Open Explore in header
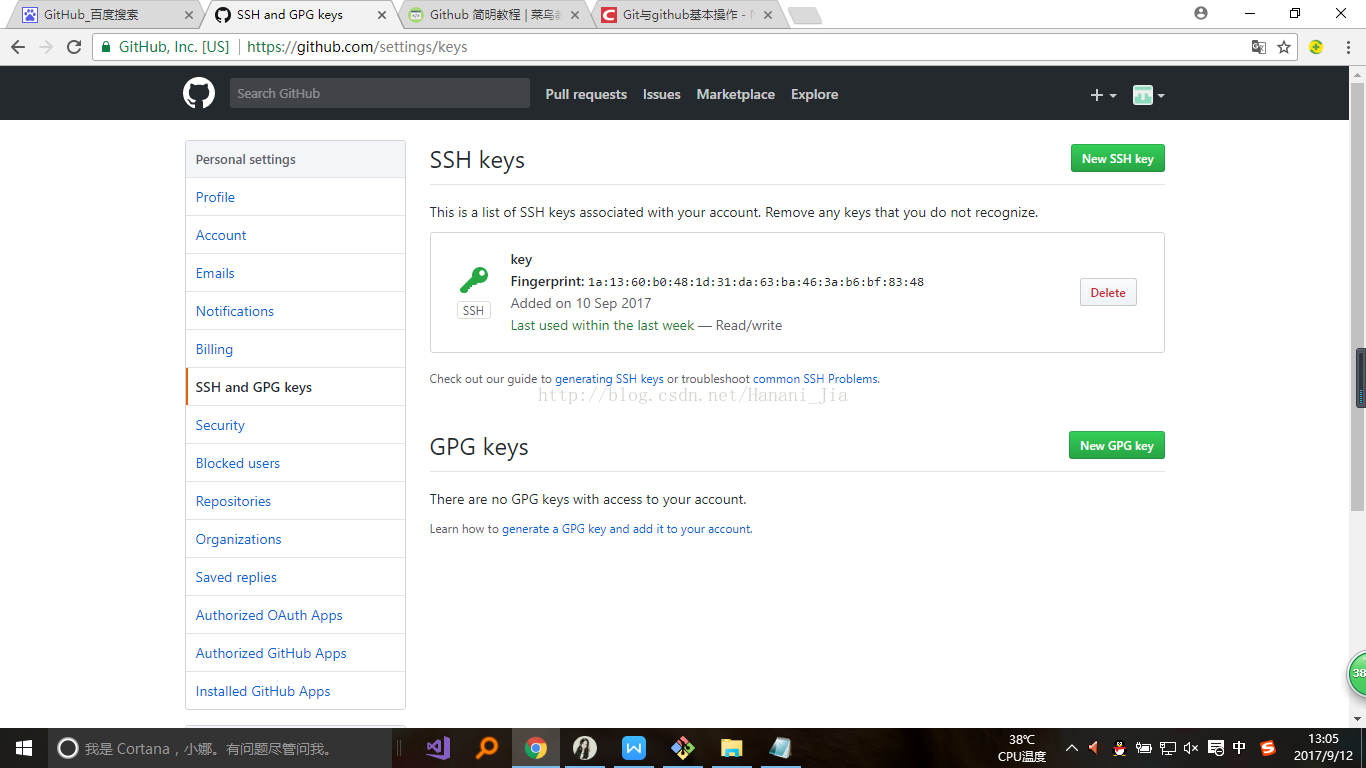 pyautogui.click(x=814, y=94)
